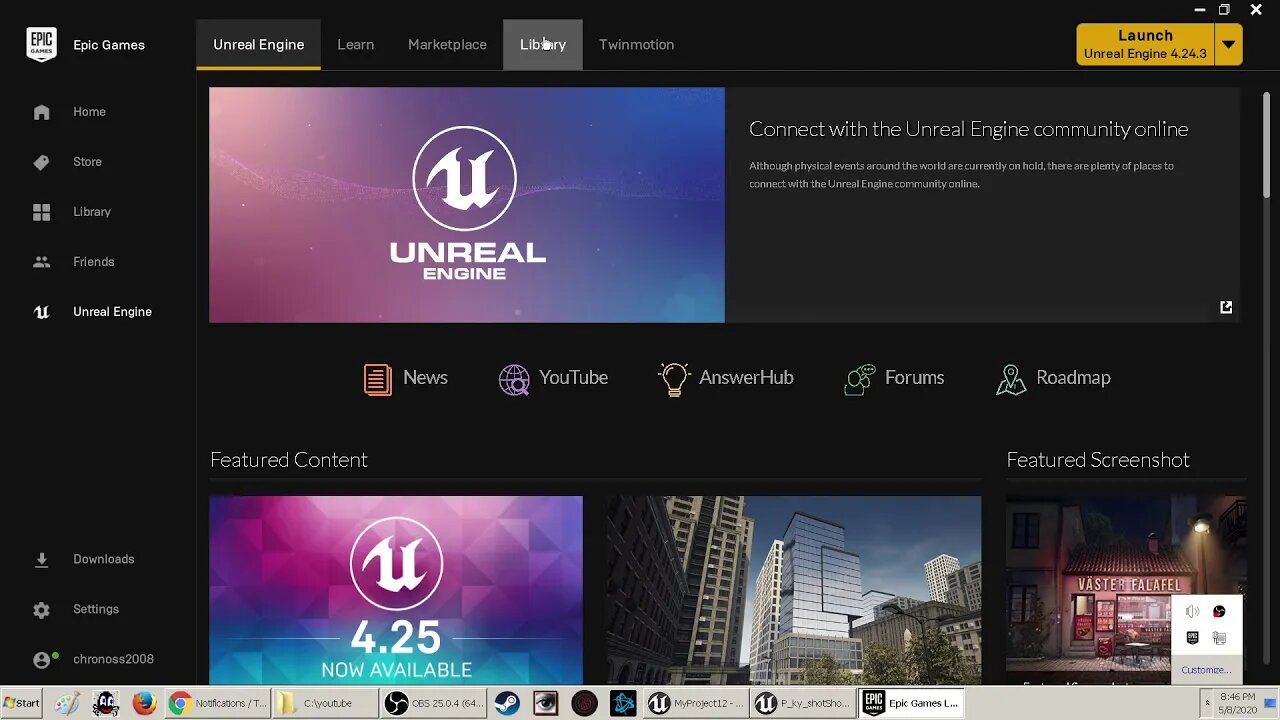Switch to the Unreal Engine tab
Viewport: 1280px width, 720px height.
tap(258, 45)
